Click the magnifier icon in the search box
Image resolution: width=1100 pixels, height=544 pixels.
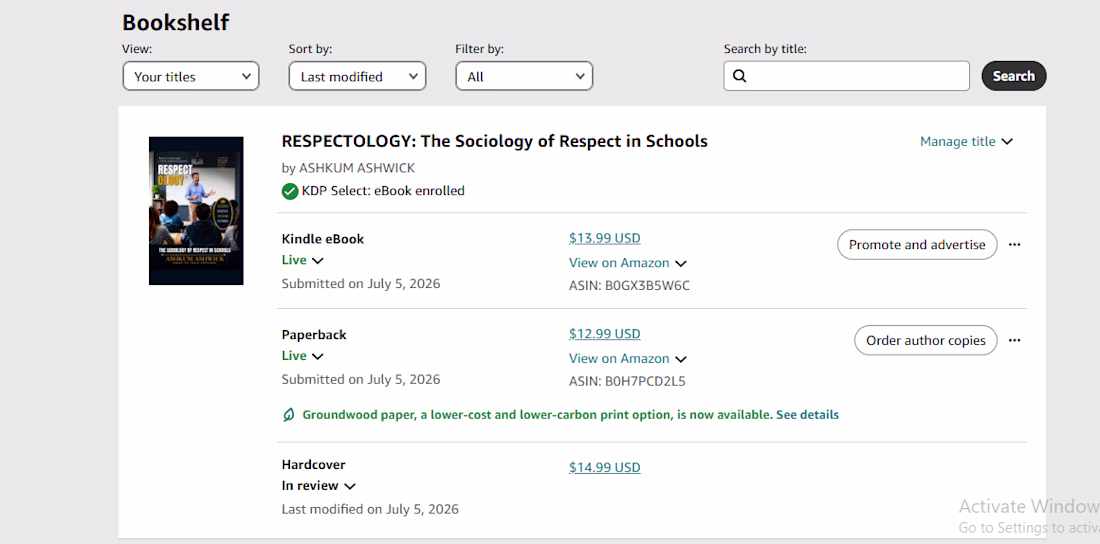(739, 77)
